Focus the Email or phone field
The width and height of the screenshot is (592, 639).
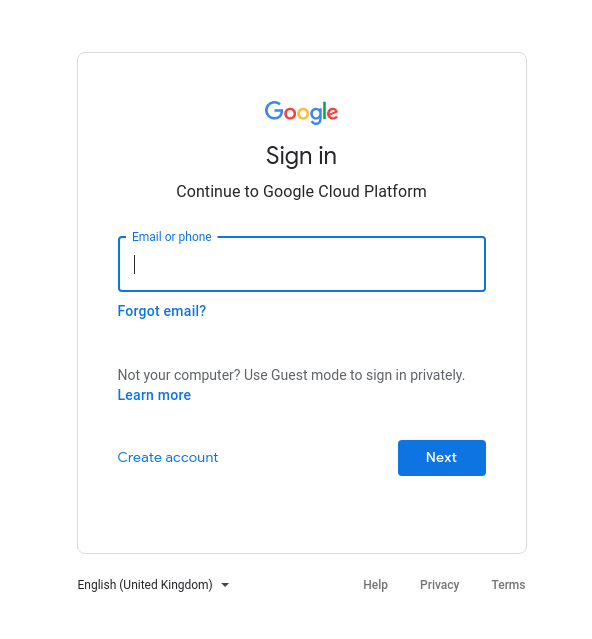[x=302, y=264]
